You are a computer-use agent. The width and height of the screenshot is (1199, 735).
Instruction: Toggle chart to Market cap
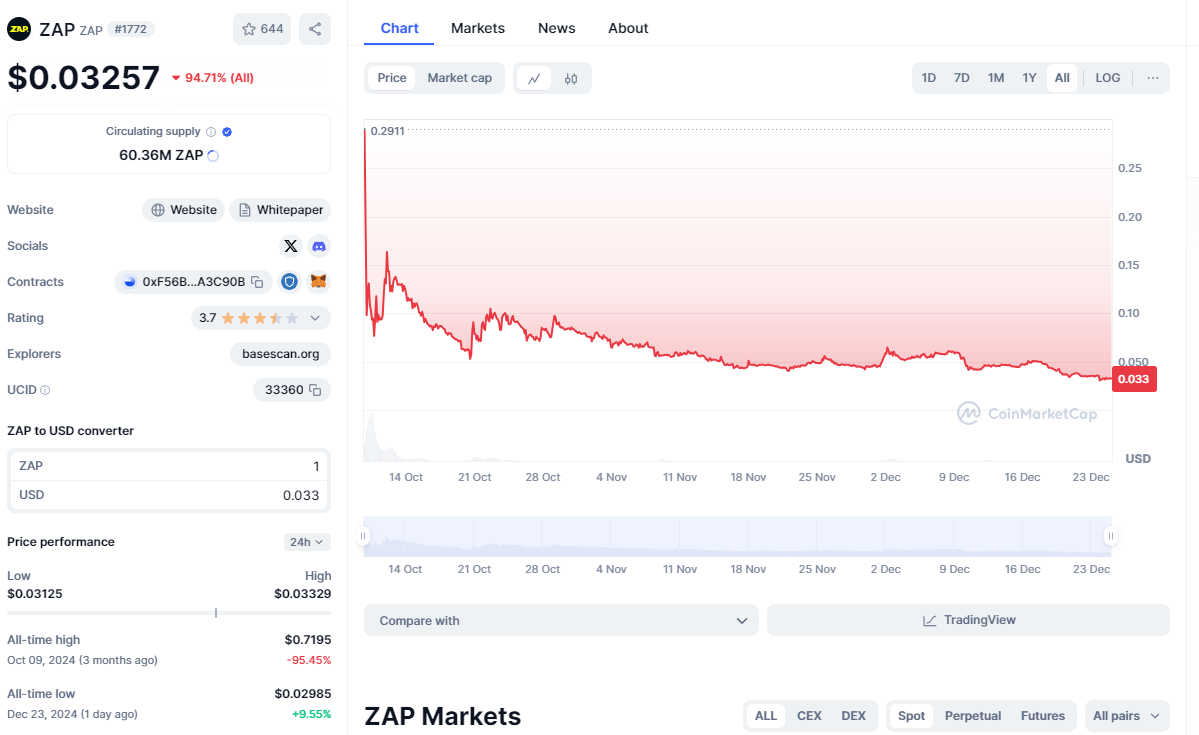459,78
